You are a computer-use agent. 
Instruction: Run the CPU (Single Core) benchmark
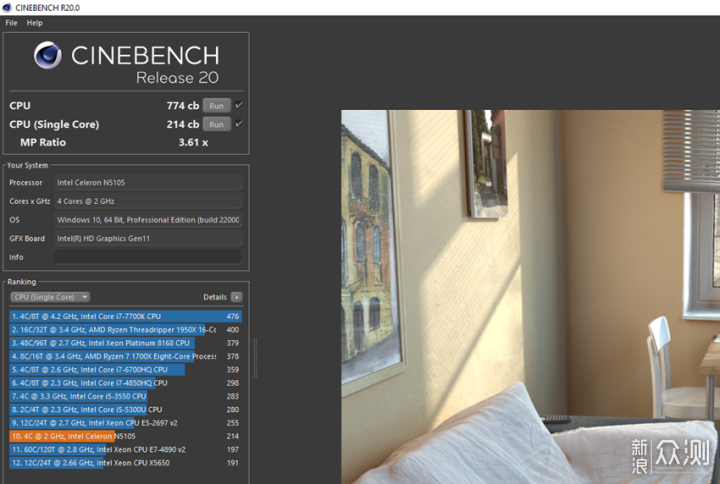[x=216, y=124]
